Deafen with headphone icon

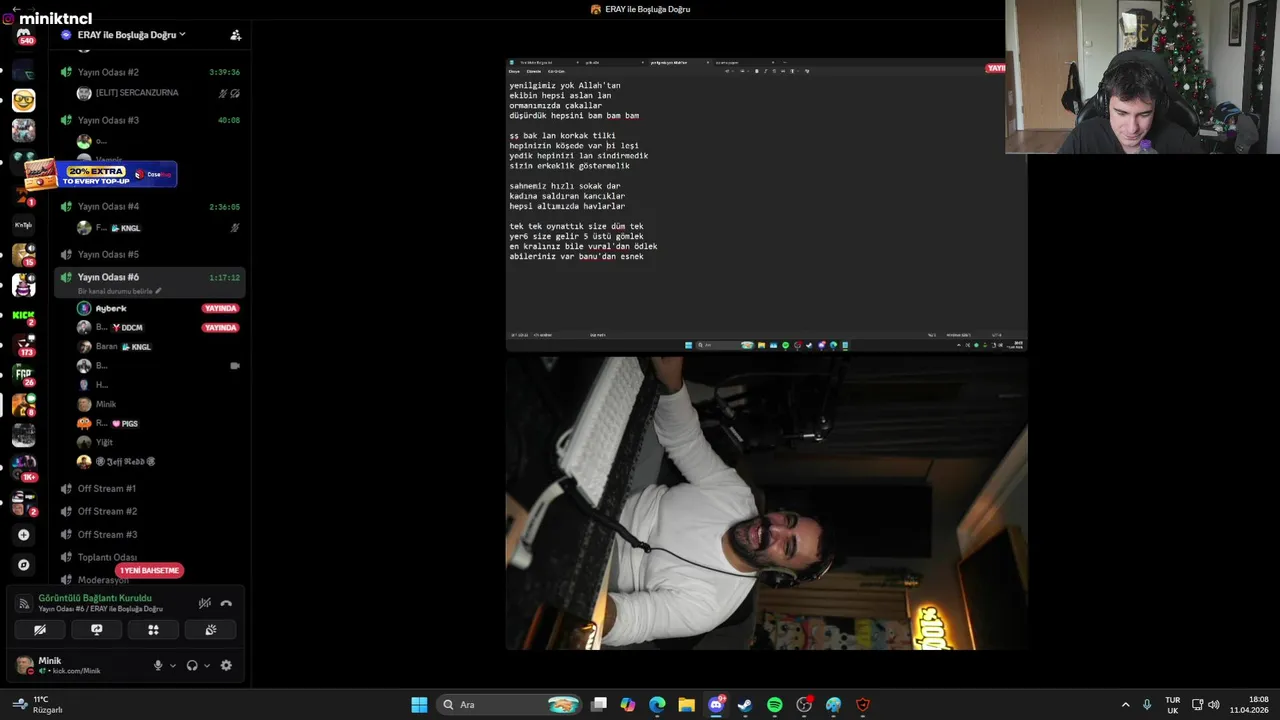[192, 666]
